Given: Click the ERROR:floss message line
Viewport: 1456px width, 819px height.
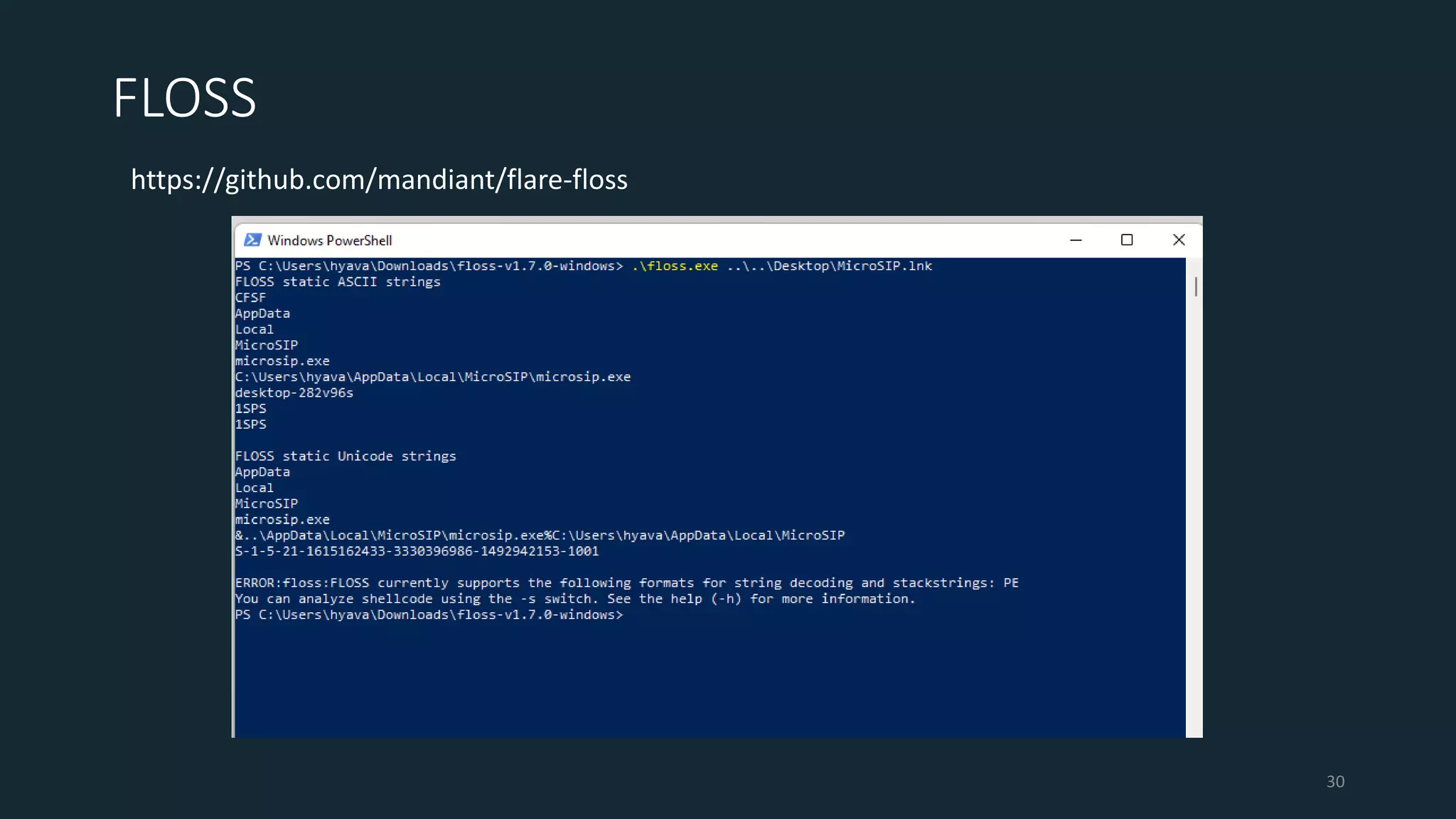Looking at the screenshot, I should click(626, 583).
